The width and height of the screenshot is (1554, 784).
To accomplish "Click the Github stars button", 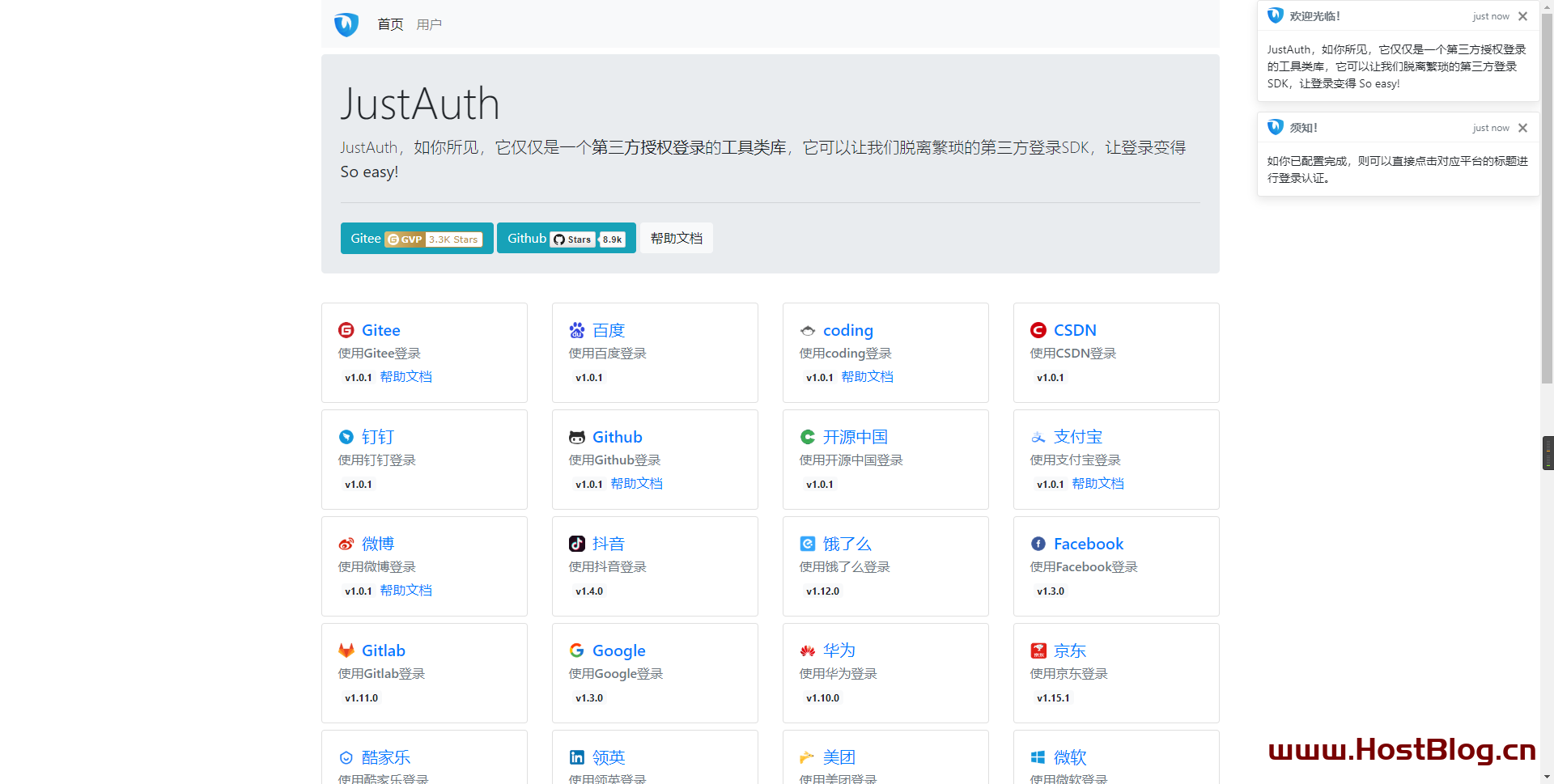I will pos(567,239).
